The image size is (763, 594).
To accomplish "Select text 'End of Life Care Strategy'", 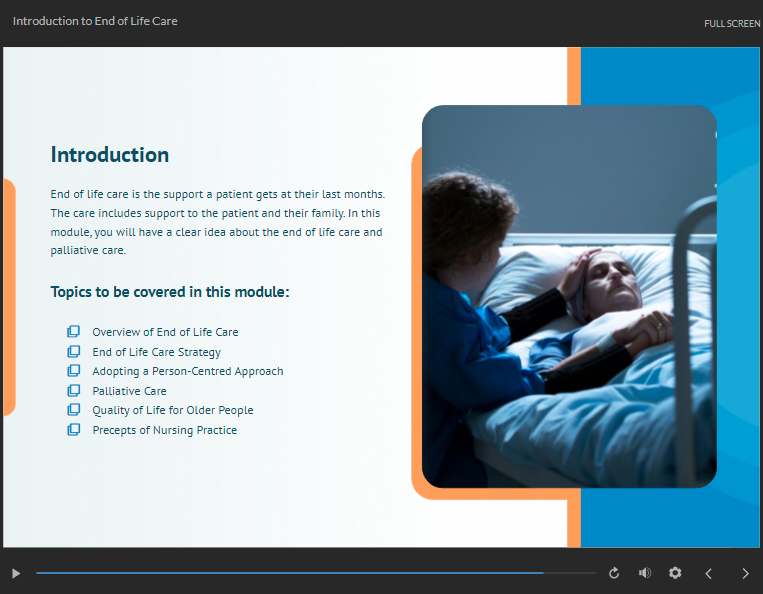I will [157, 352].
